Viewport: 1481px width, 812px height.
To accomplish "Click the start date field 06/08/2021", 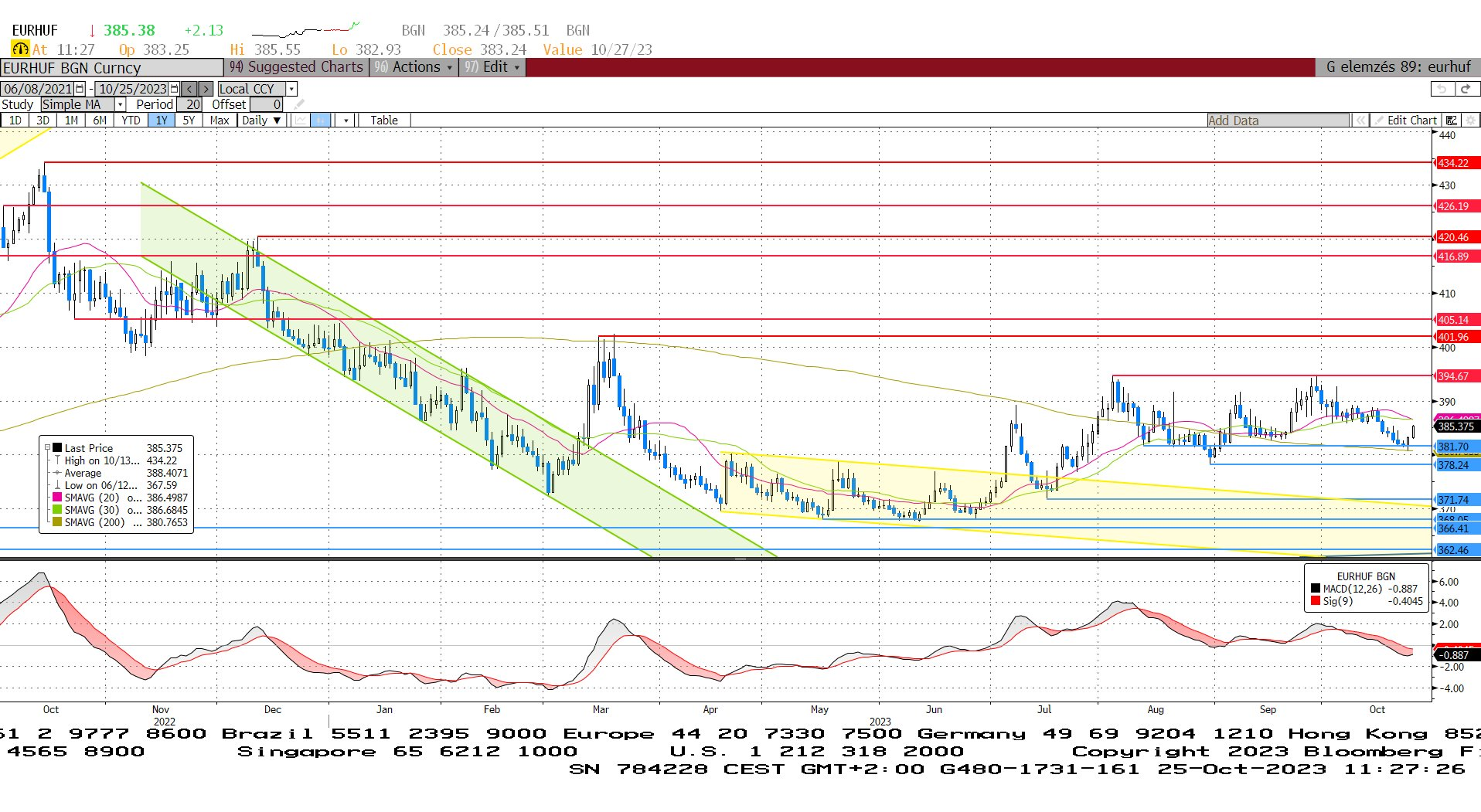I will click(37, 89).
